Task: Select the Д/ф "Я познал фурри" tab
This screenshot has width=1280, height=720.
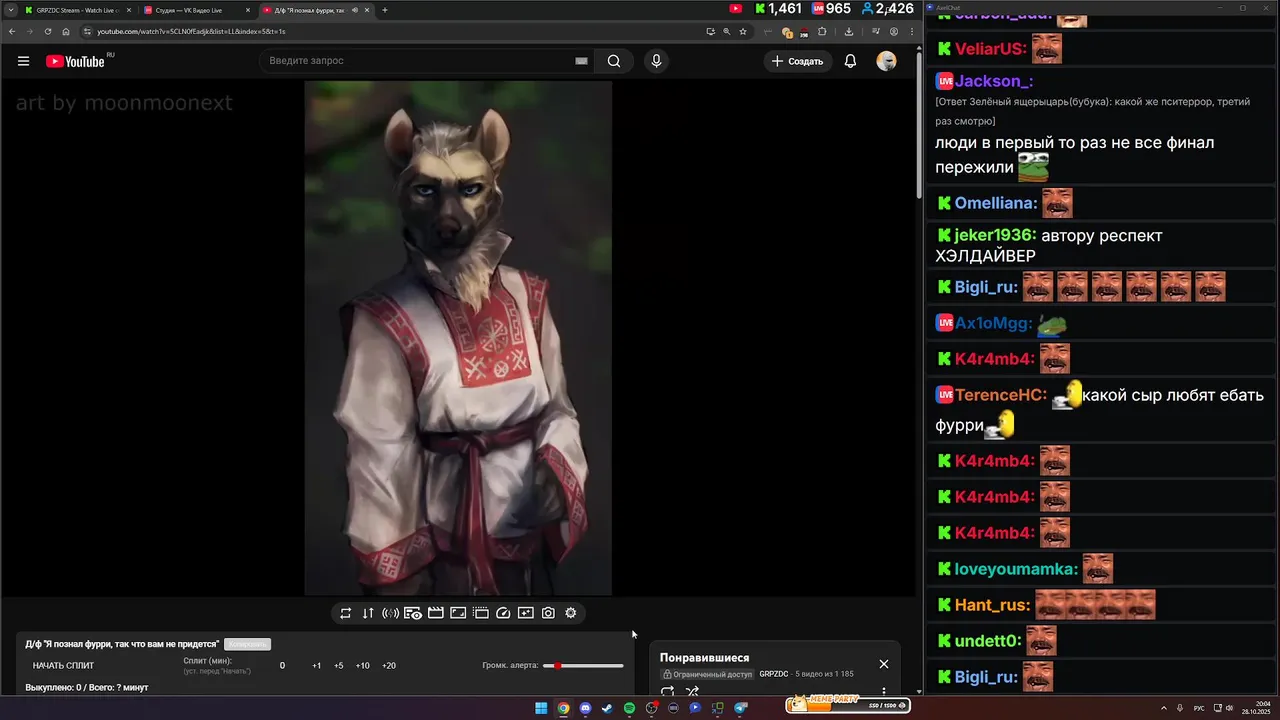Action: [x=316, y=10]
